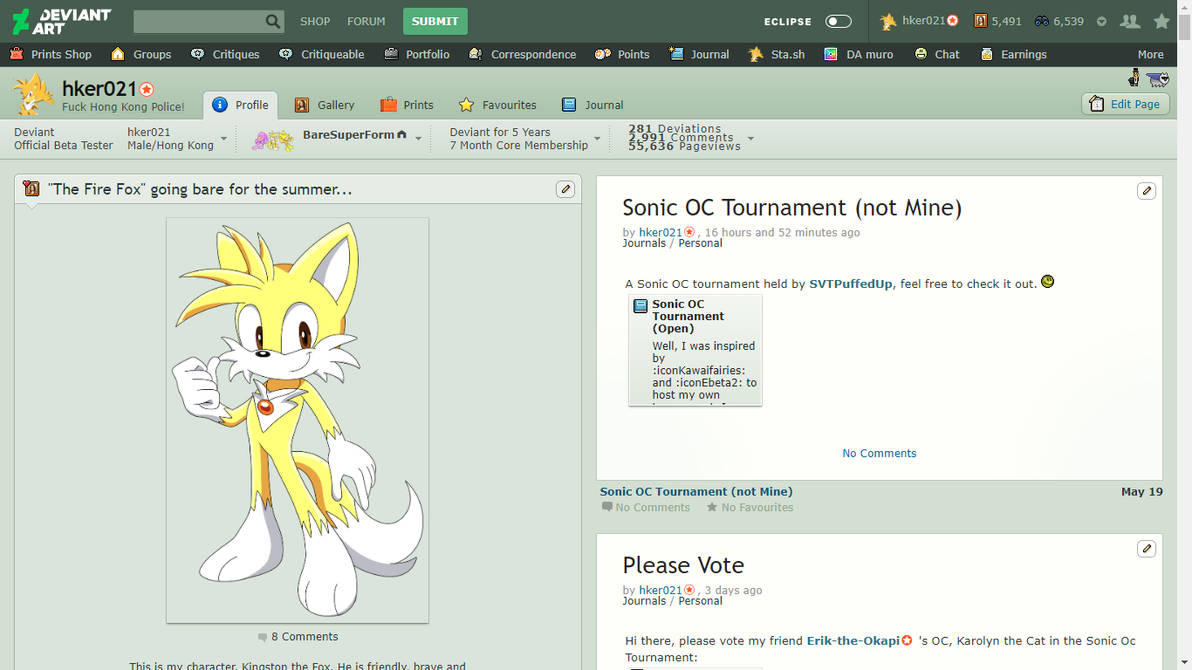Switch to the Profile tab

click(x=240, y=105)
